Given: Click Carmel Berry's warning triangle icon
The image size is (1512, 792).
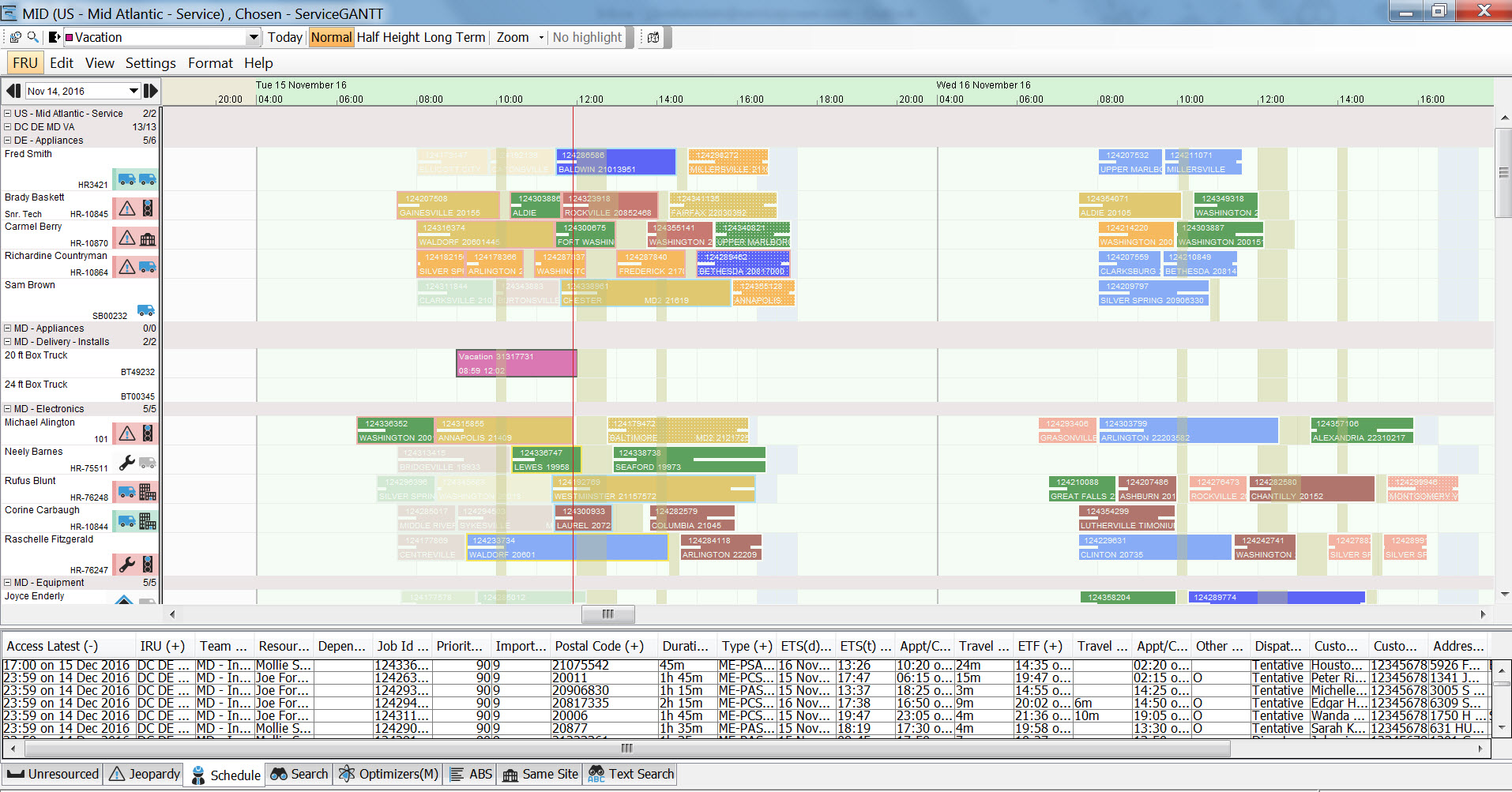Looking at the screenshot, I should [127, 238].
